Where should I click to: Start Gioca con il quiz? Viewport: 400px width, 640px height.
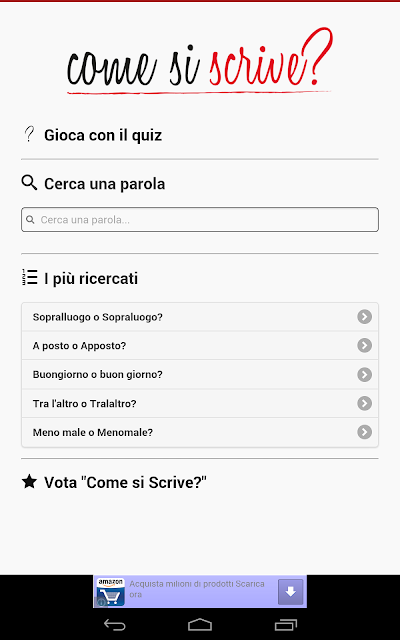(x=103, y=135)
